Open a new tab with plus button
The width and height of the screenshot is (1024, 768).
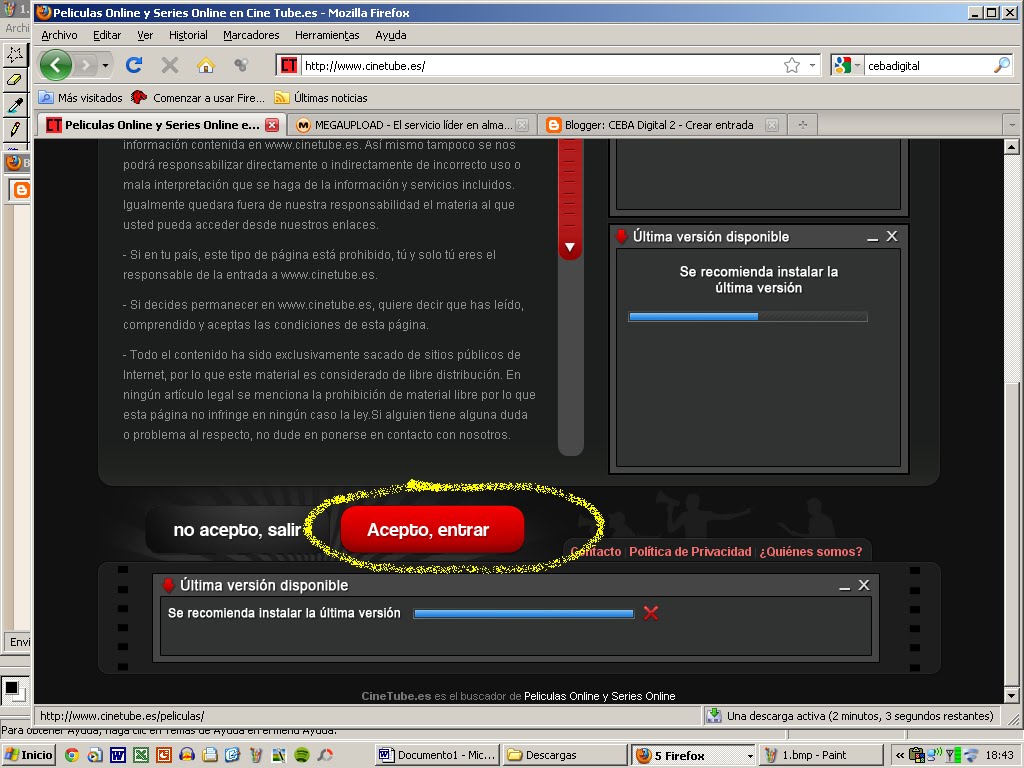point(803,125)
